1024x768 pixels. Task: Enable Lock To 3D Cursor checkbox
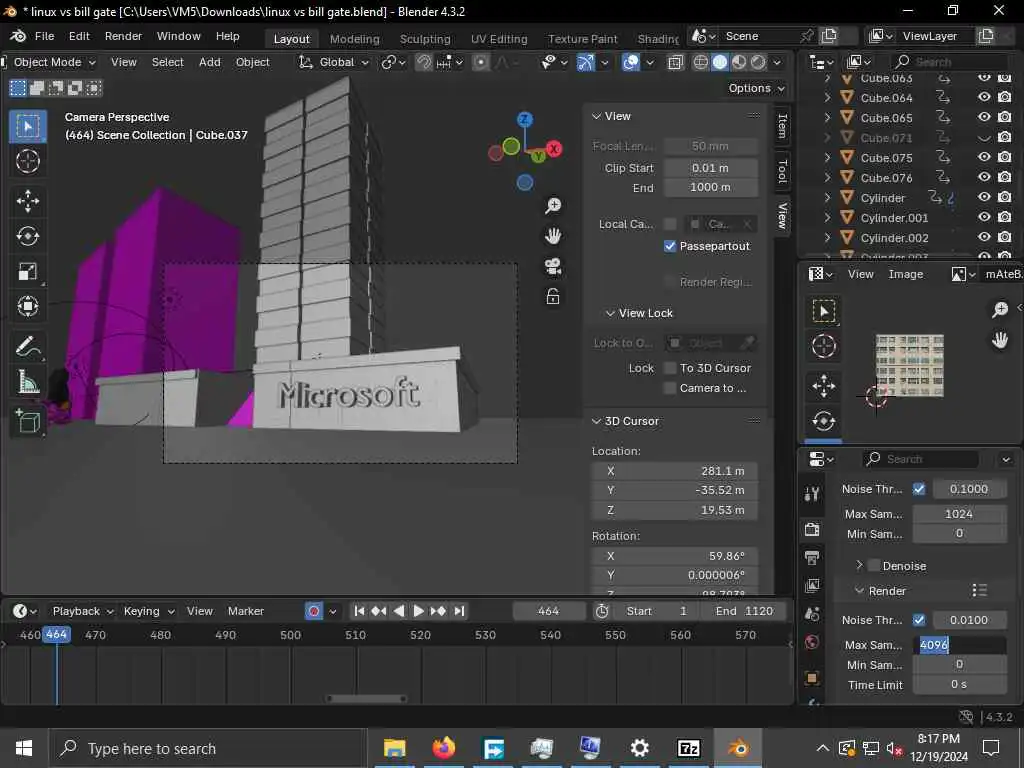(x=669, y=368)
